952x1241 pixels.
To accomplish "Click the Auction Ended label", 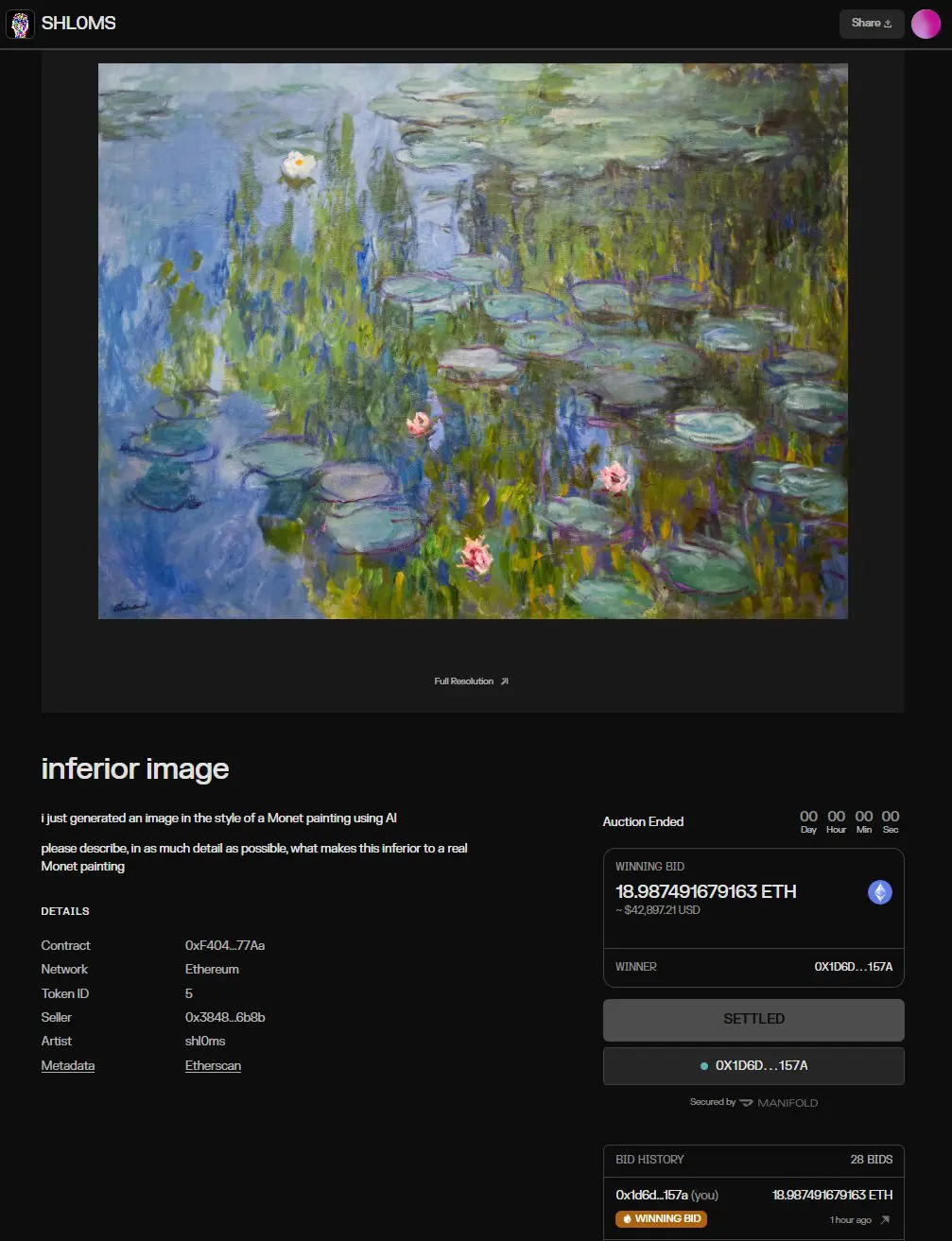I will pyautogui.click(x=643, y=821).
